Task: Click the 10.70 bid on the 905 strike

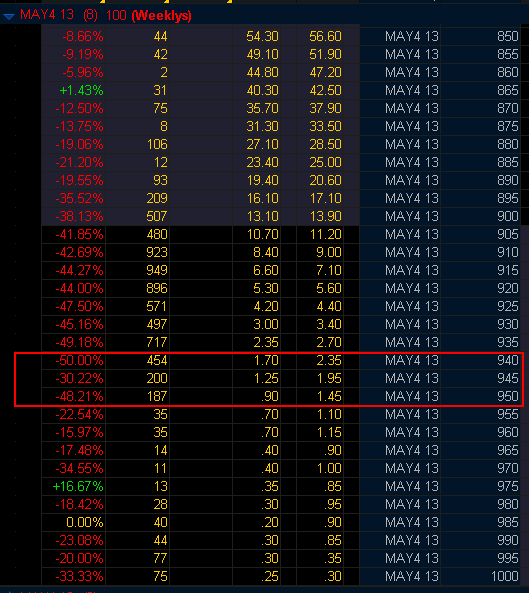Action: point(262,234)
